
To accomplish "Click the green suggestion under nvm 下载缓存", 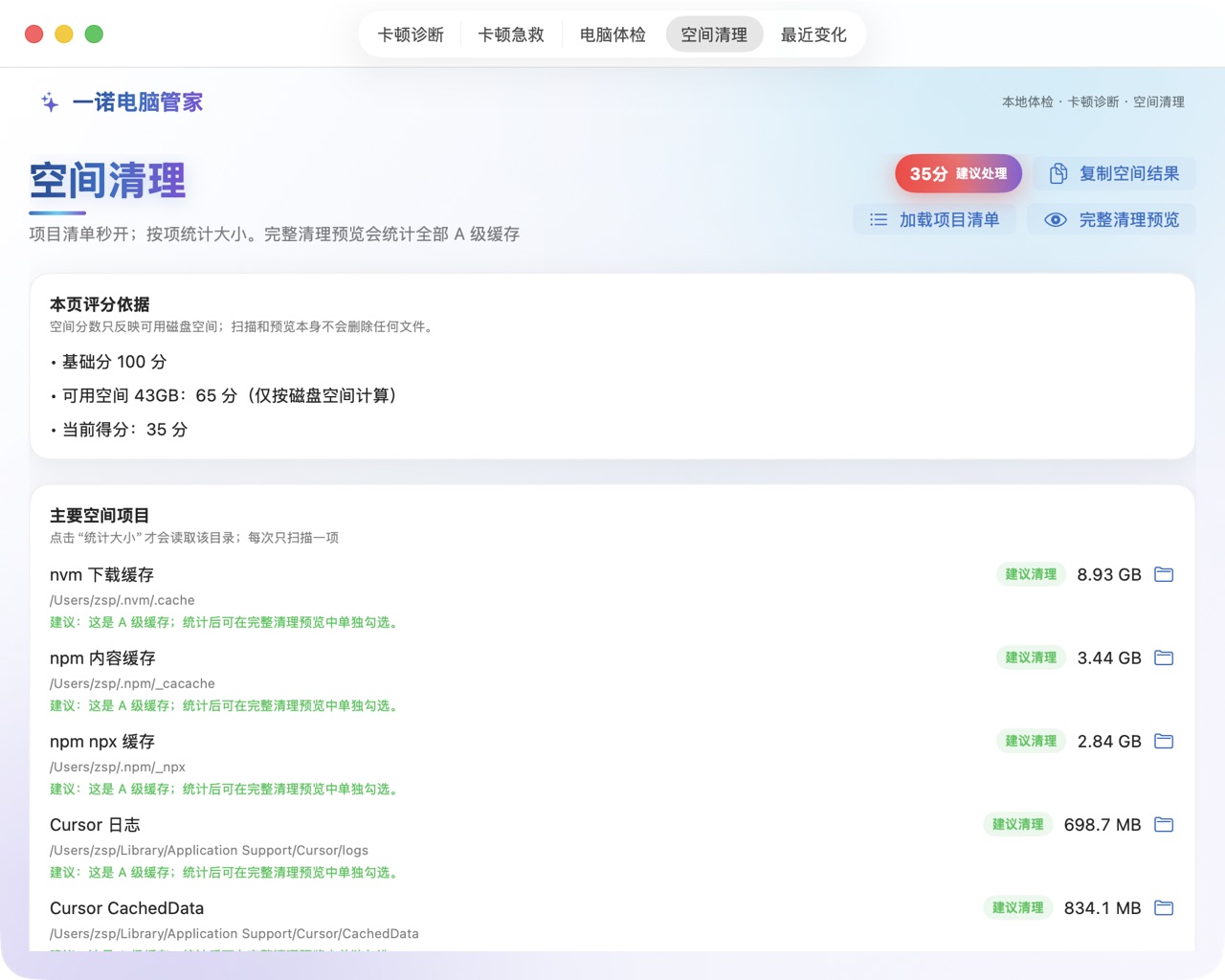I will pyautogui.click(x=224, y=622).
